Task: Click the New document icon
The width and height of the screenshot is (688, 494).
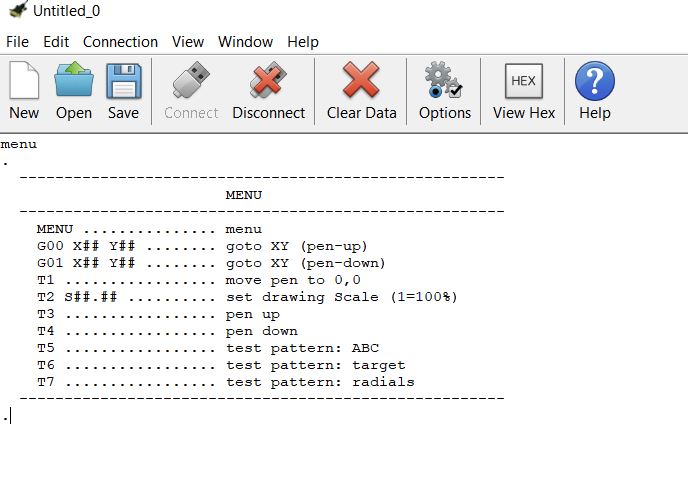Action: tap(24, 80)
